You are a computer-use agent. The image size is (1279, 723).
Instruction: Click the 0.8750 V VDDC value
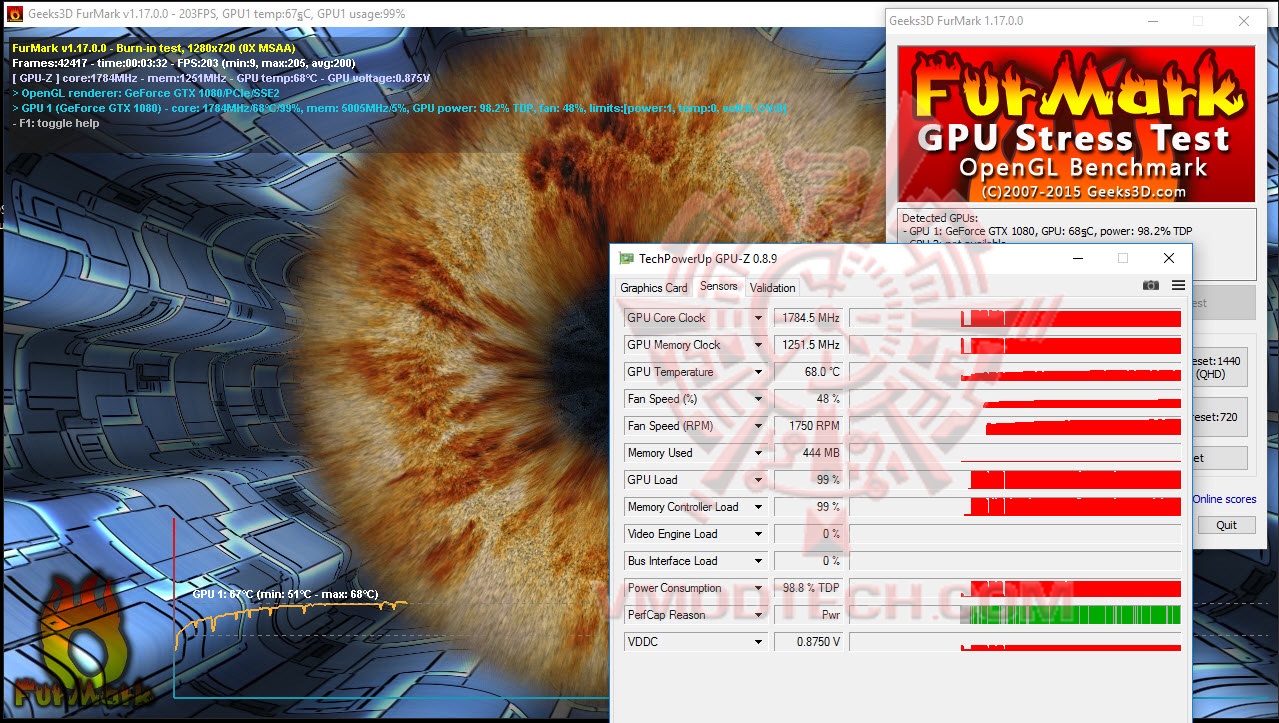pyautogui.click(x=809, y=642)
